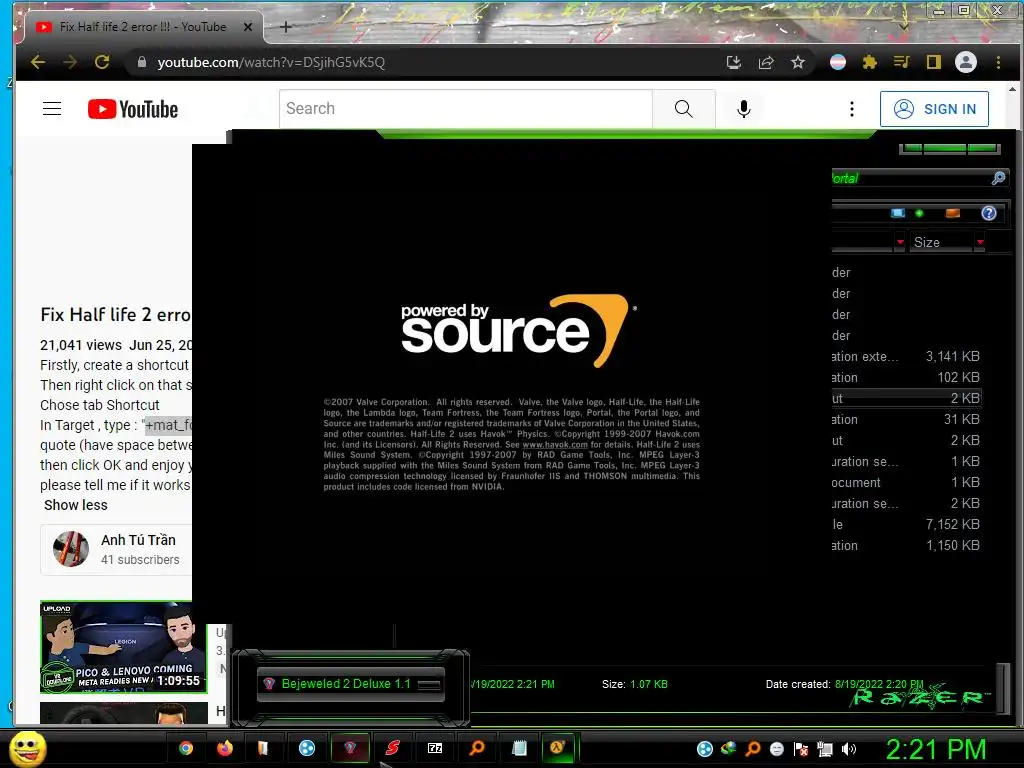
Task: Click the address bar URL
Action: click(x=271, y=63)
